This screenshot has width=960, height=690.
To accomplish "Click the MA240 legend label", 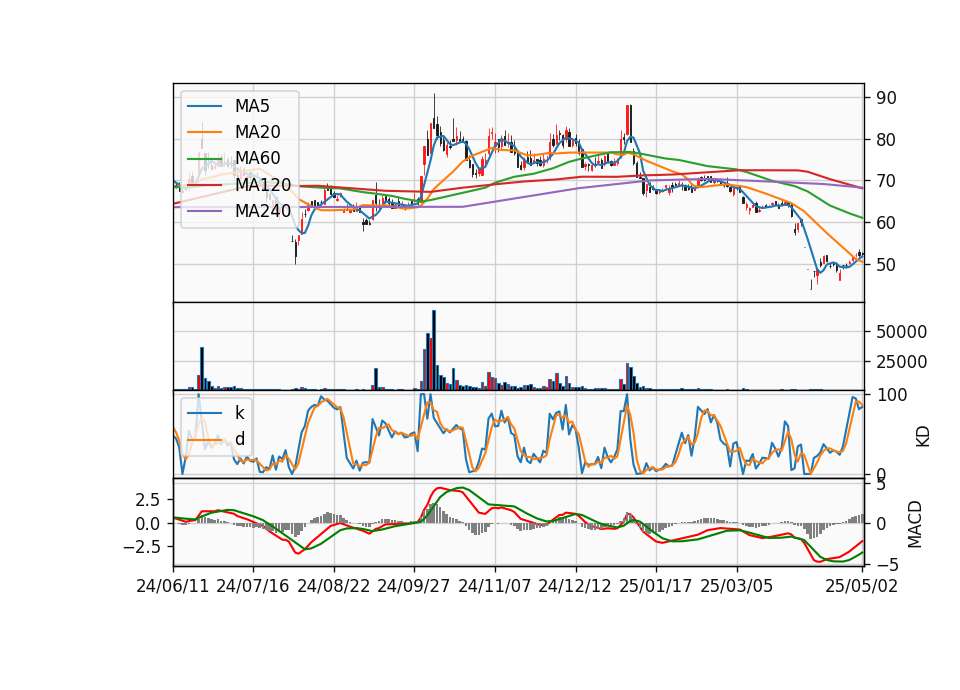I will pos(263,211).
